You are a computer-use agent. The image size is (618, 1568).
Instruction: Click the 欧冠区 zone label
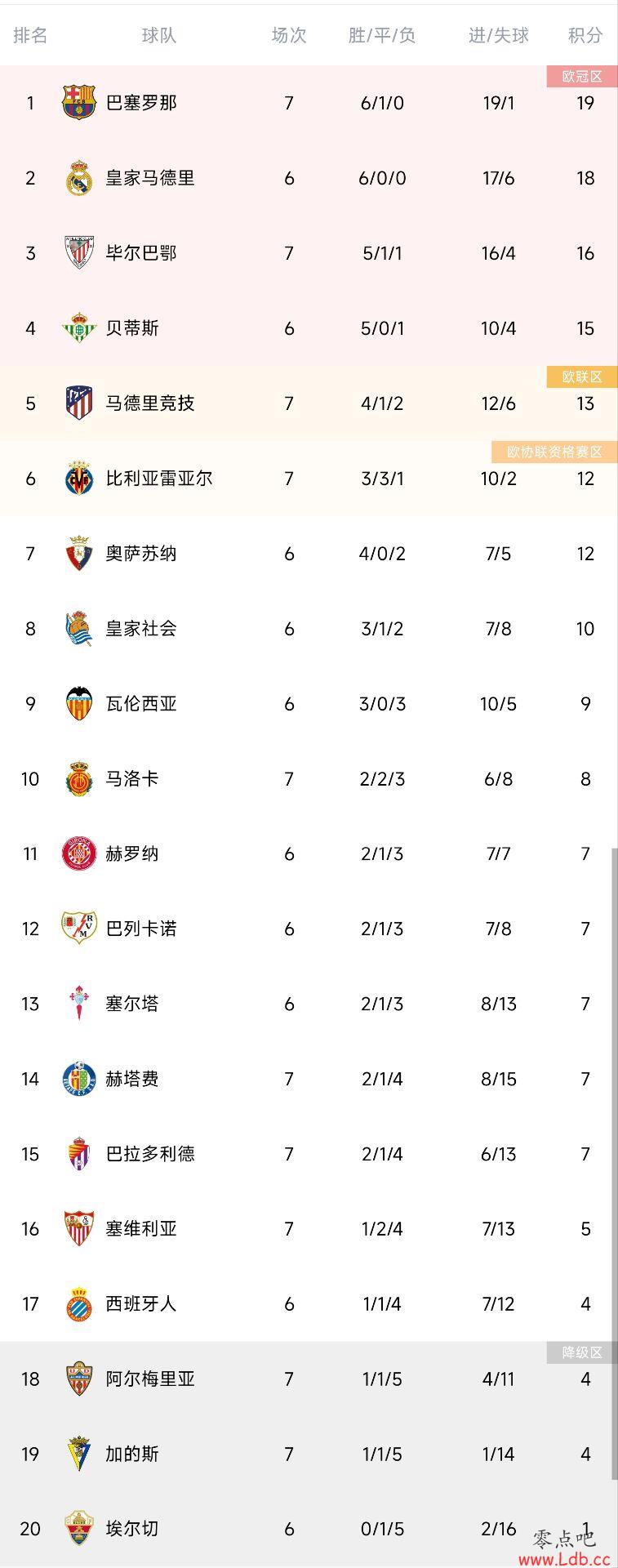coord(582,76)
